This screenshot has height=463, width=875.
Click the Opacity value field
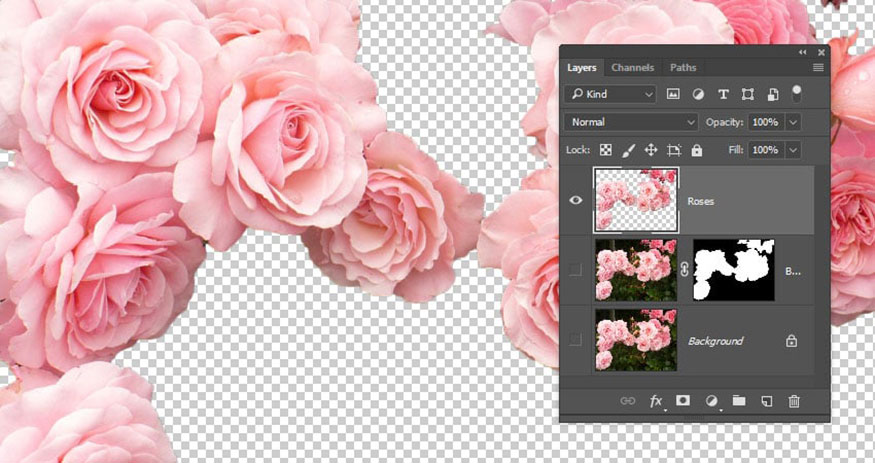(765, 122)
